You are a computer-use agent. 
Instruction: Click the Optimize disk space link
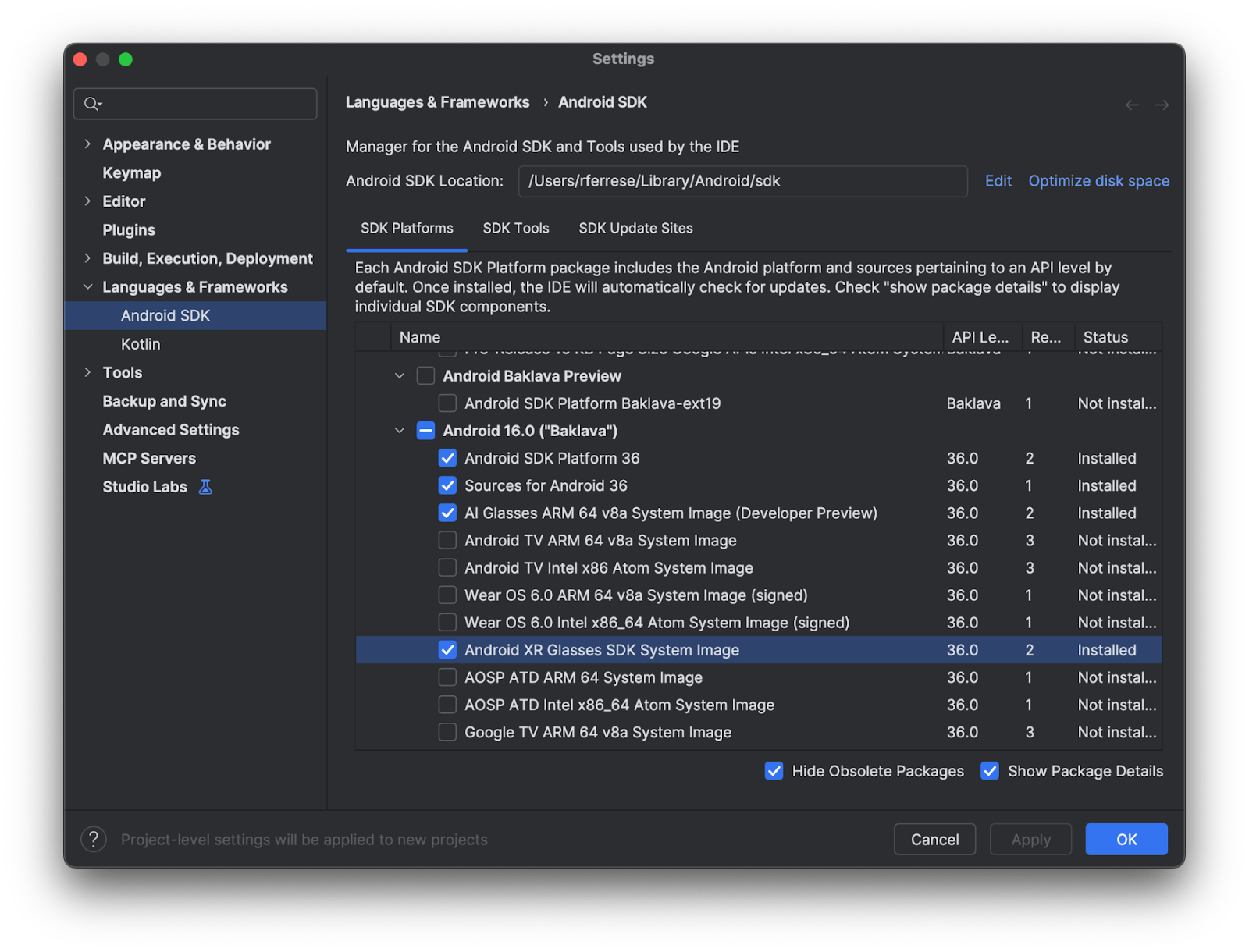pos(1098,180)
